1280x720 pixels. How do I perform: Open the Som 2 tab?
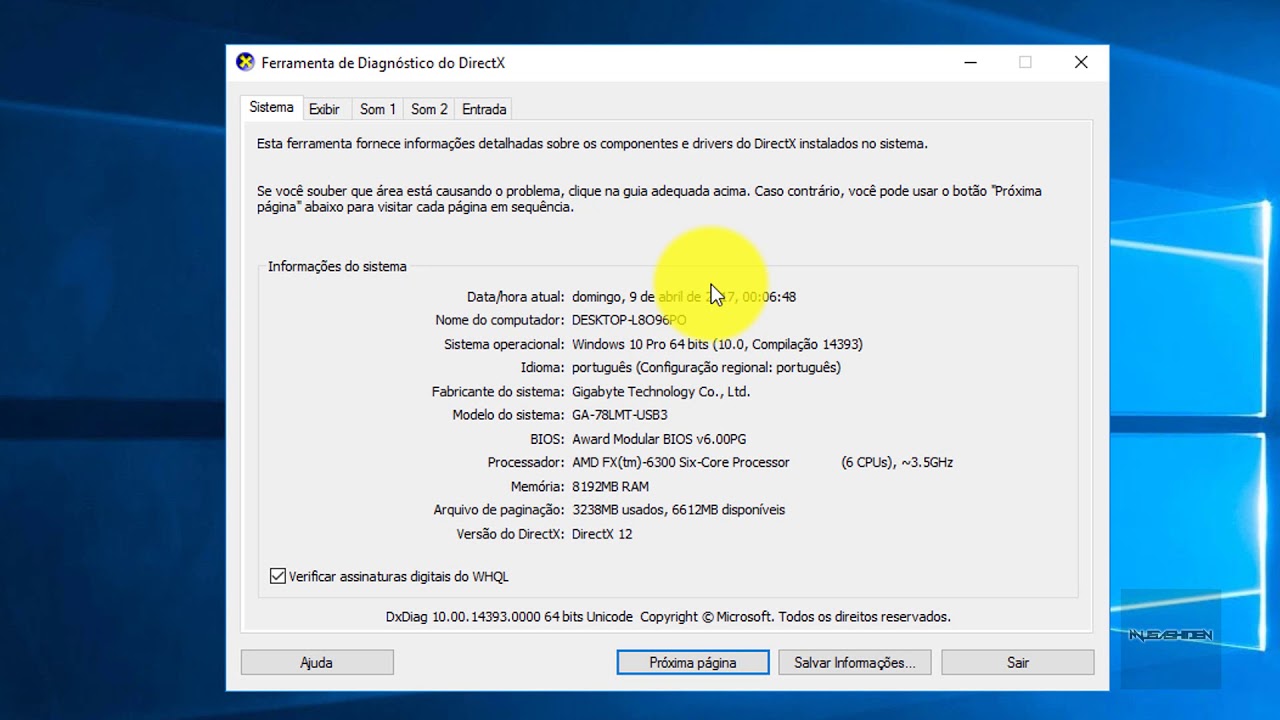pos(429,109)
